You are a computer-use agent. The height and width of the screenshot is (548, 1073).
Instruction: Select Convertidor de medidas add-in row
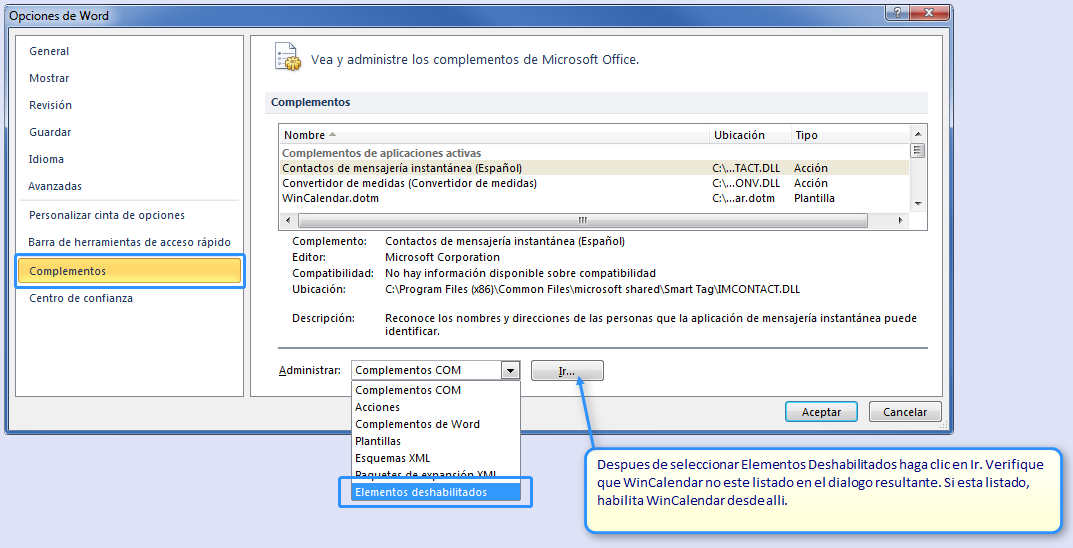tap(409, 183)
